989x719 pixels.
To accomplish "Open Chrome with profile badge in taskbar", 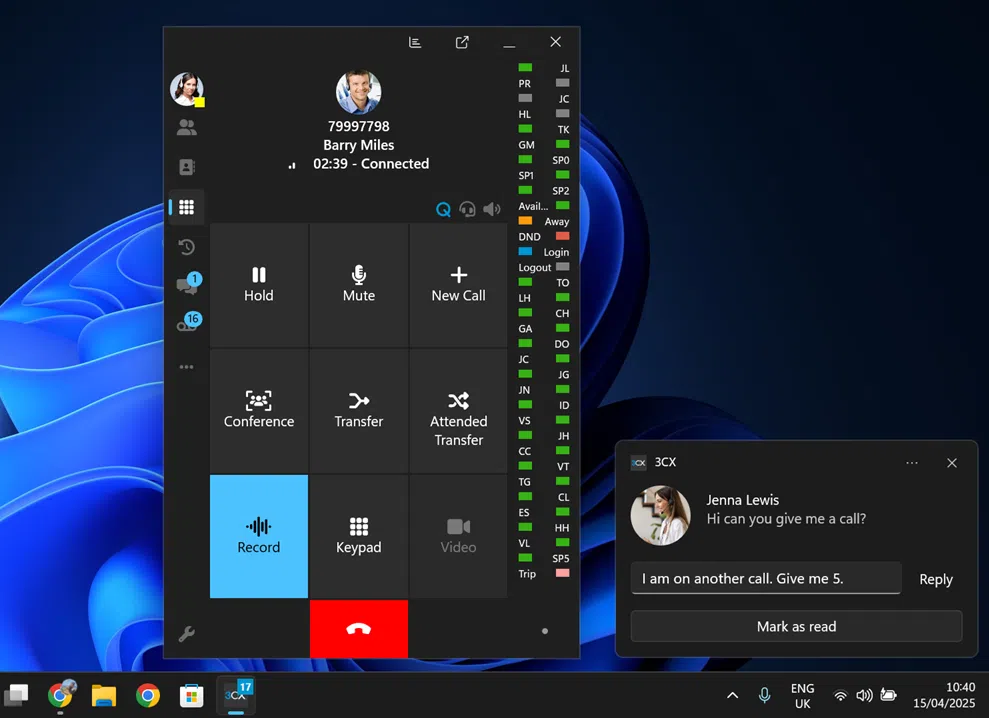I will (x=61, y=694).
